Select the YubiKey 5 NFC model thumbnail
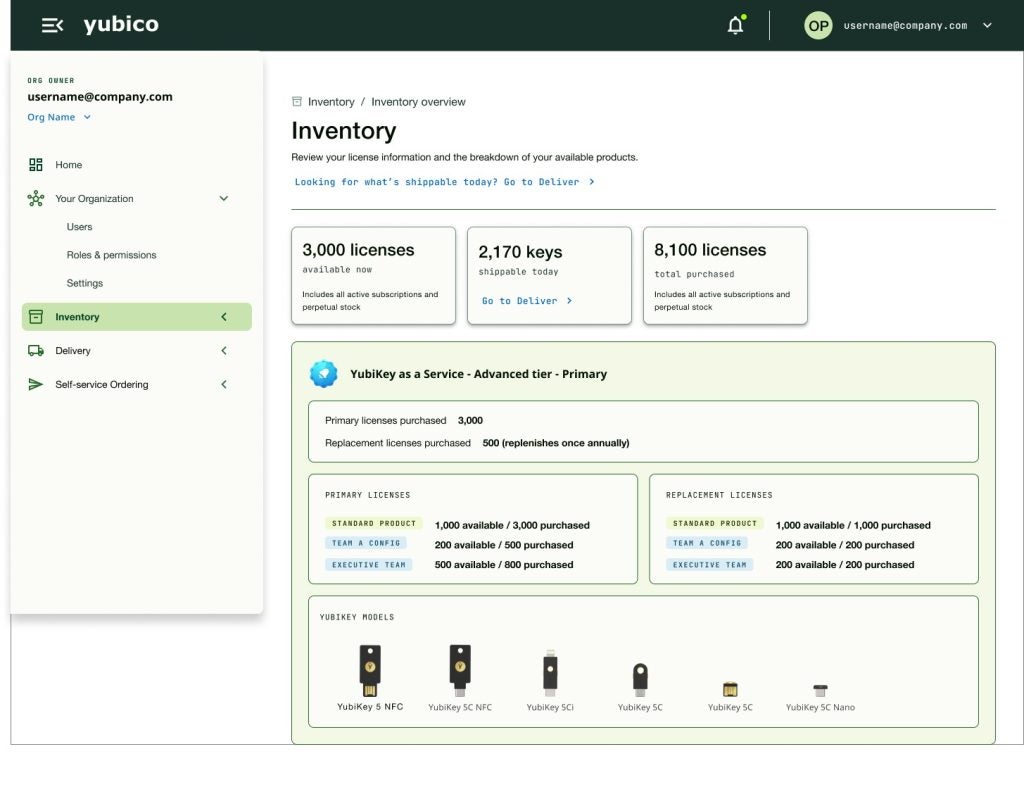The image size is (1024, 787). (370, 671)
